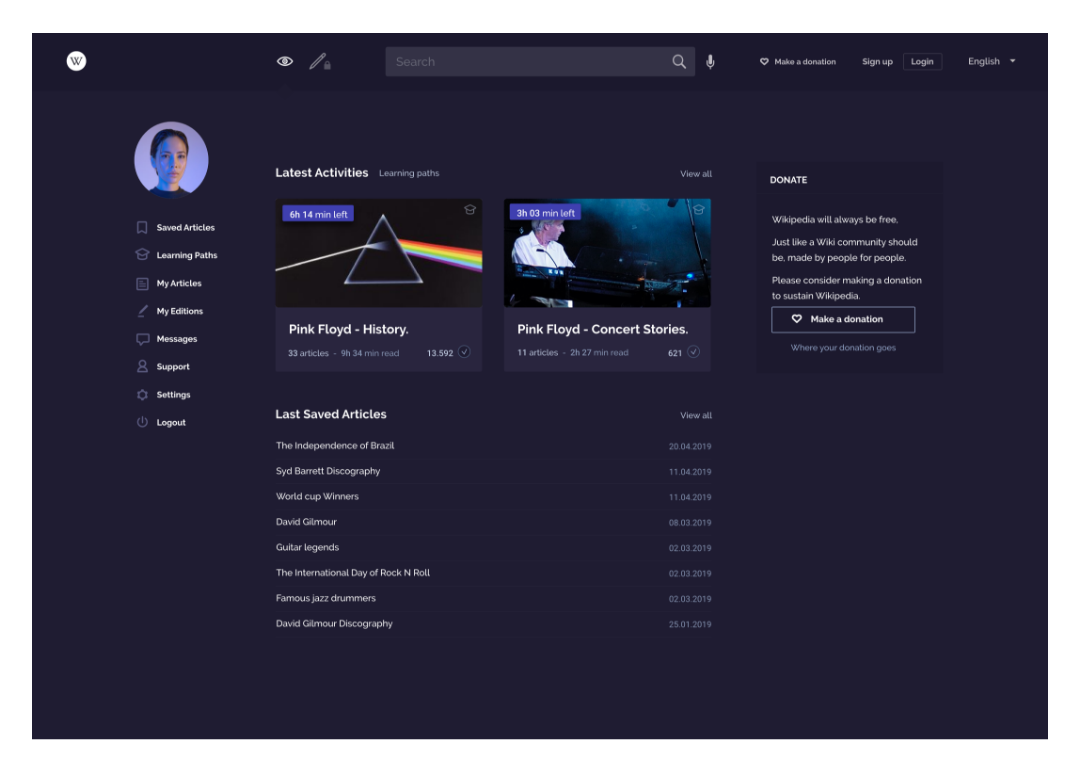Screen dimensions: 1080x772
Task: Click heart icon in Donate panel button
Action: point(797,319)
